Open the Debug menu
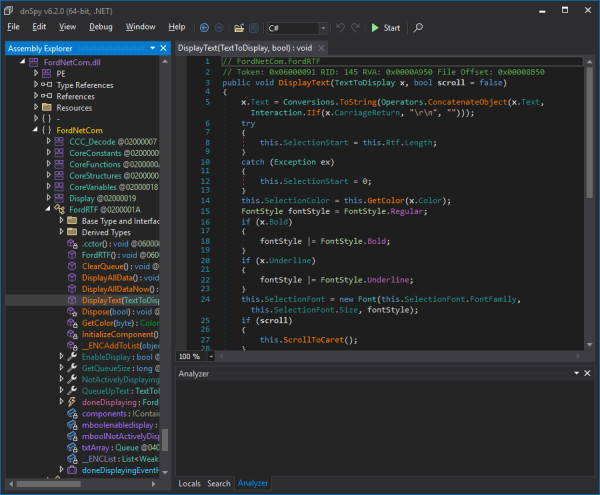 coord(101,27)
